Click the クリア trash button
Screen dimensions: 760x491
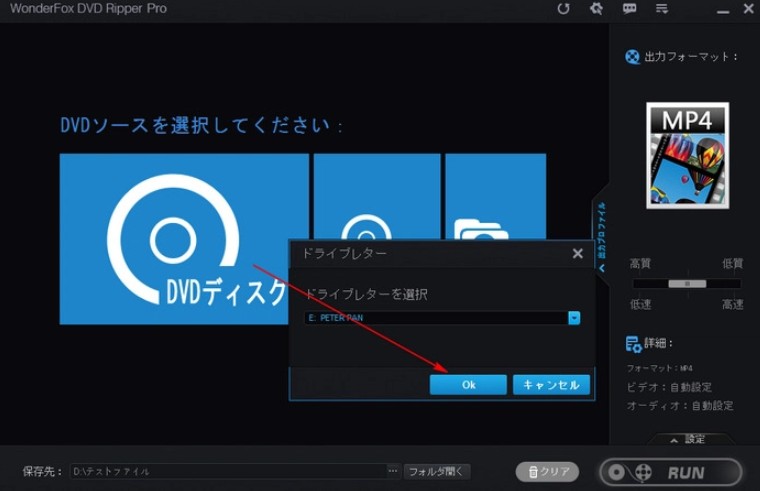[547, 472]
